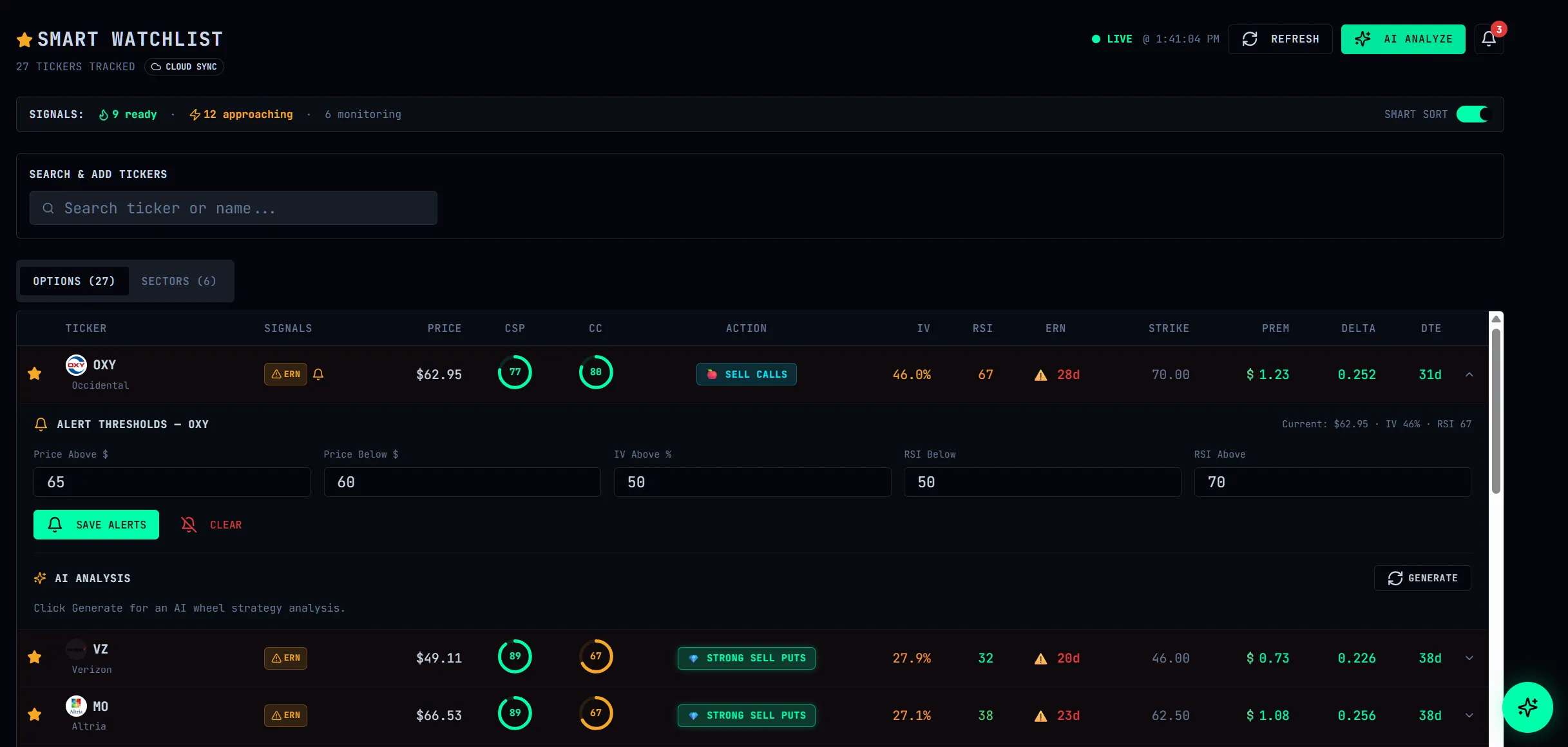Sort by the TICKER column header

tap(86, 329)
